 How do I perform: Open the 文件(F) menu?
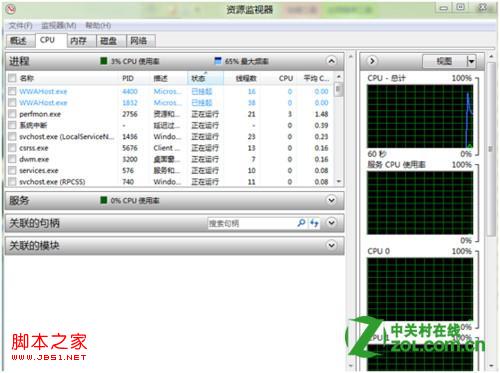point(20,26)
